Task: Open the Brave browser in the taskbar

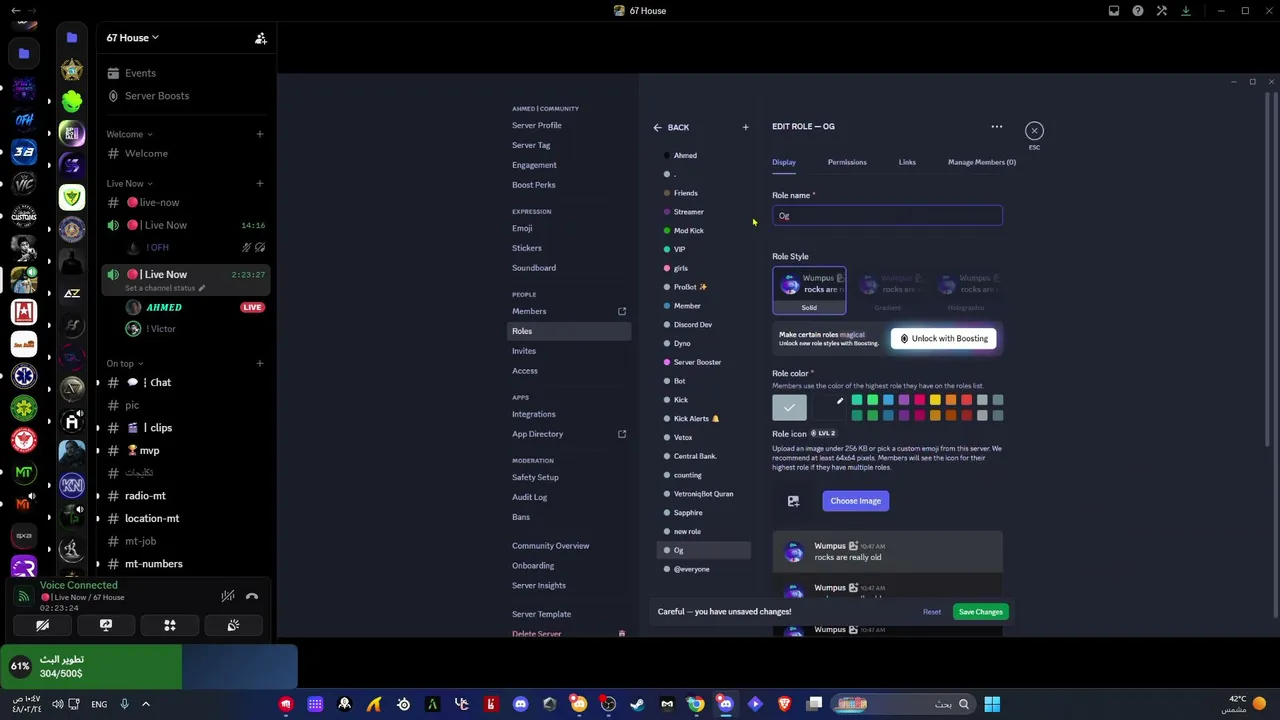Action: (784, 704)
